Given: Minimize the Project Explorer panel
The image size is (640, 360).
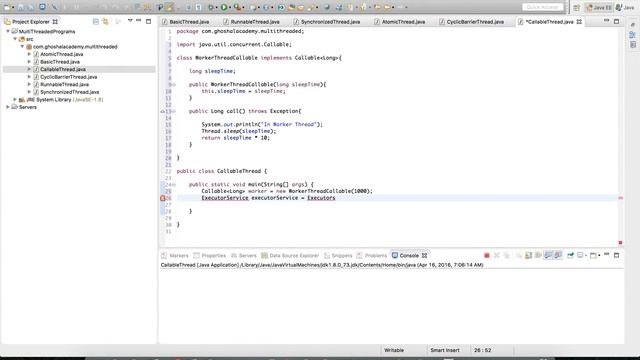Looking at the screenshot, I should pos(139,20).
